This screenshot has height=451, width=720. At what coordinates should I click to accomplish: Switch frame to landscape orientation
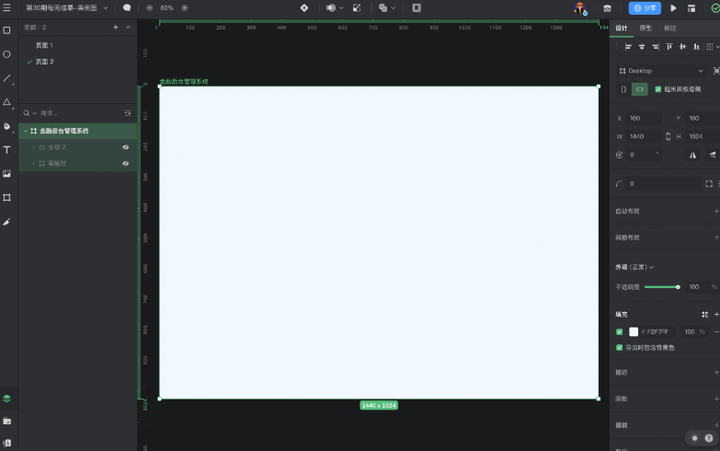pos(640,89)
